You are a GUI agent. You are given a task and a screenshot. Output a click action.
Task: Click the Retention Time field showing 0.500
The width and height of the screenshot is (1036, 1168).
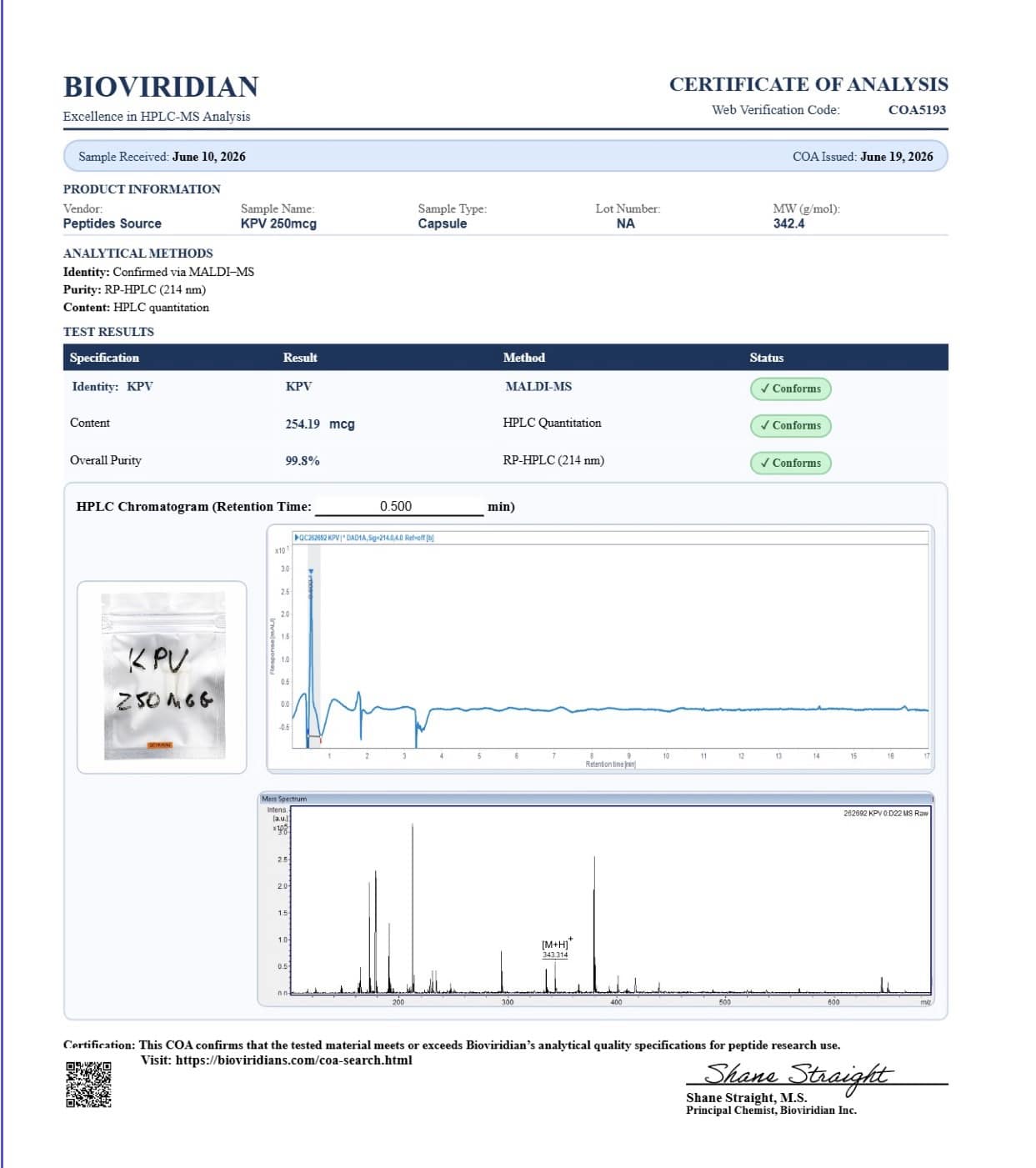398,506
